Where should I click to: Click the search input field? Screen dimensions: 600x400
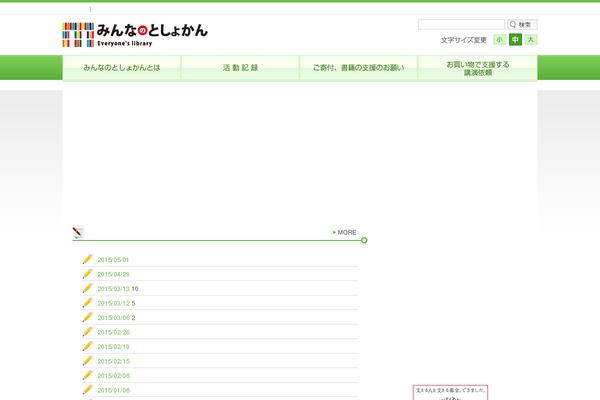461,24
